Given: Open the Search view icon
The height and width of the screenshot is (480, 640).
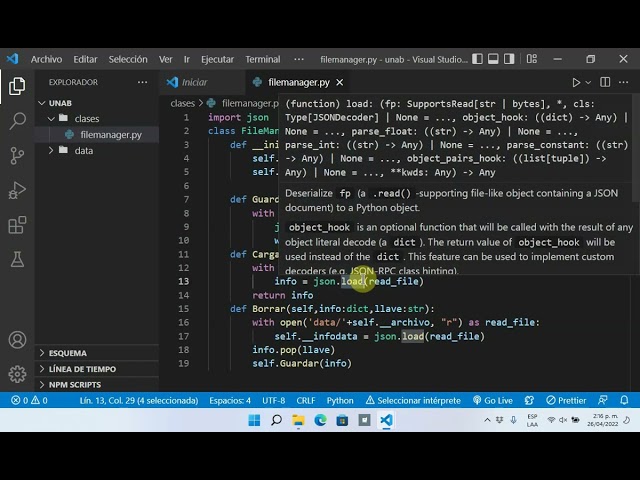Looking at the screenshot, I should [17, 121].
